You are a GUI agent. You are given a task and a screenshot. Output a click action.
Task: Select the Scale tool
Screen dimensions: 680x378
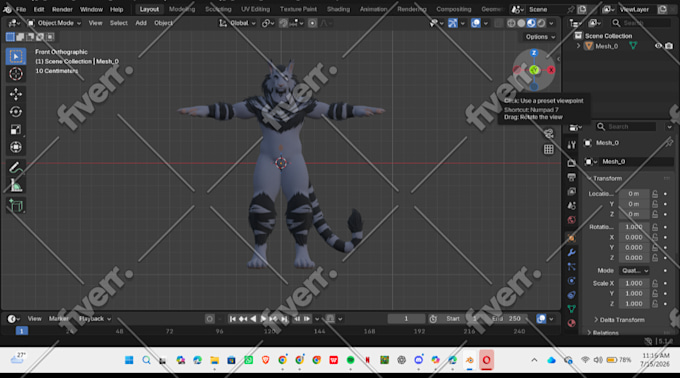[16, 130]
